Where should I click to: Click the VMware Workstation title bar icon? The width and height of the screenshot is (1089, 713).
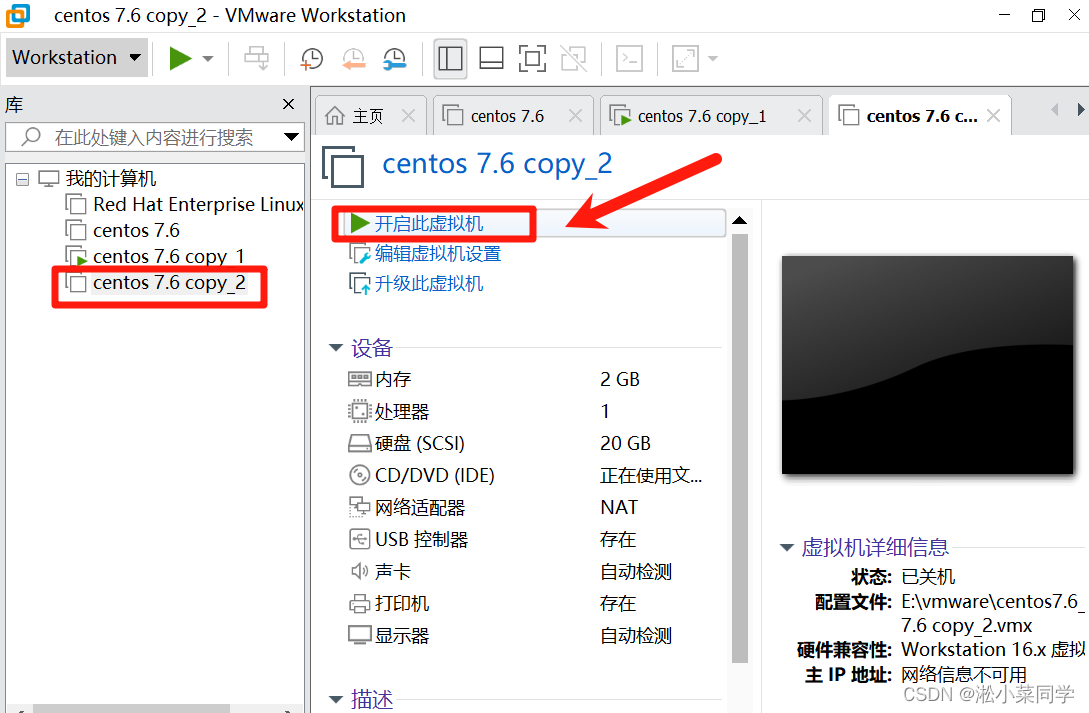click(18, 15)
